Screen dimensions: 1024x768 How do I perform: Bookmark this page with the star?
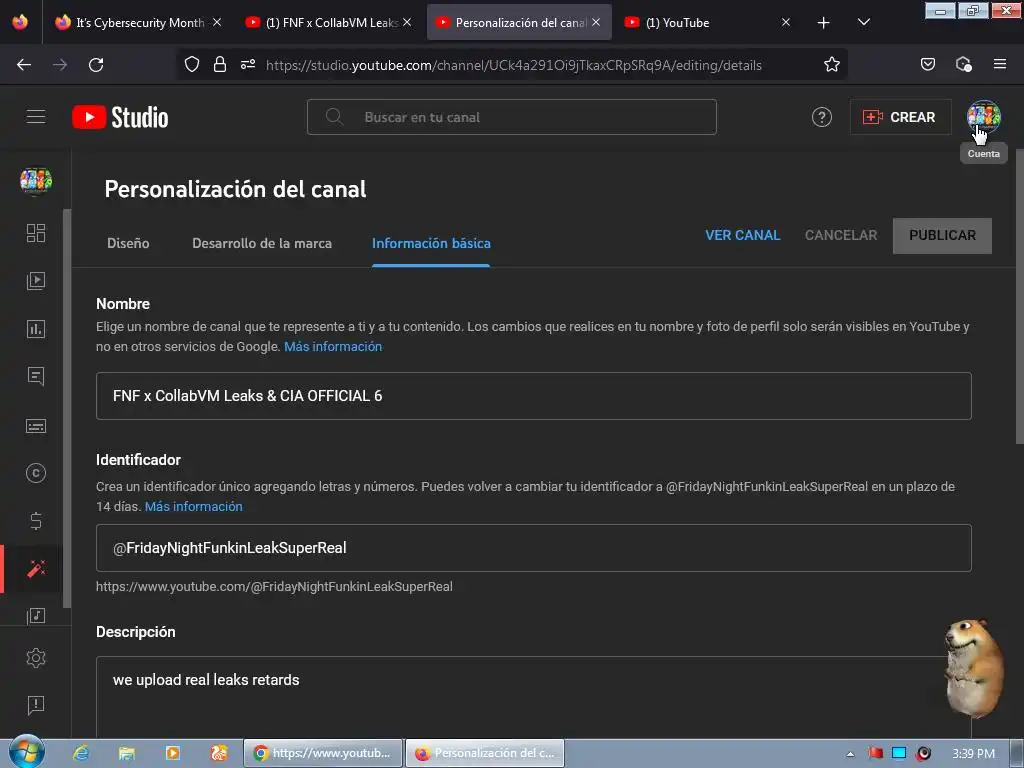[831, 65]
